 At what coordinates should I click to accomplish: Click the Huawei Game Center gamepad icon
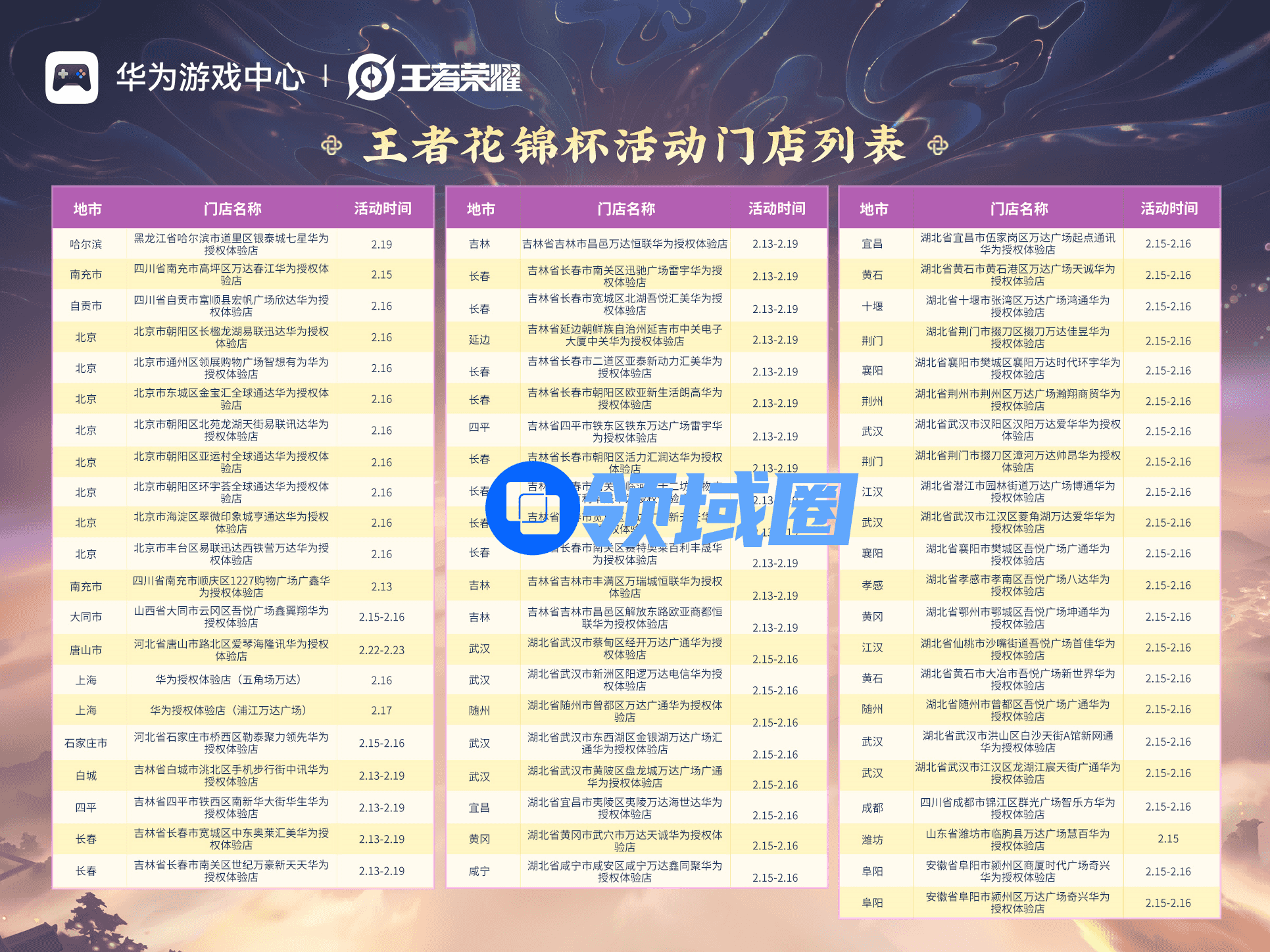tap(72, 78)
